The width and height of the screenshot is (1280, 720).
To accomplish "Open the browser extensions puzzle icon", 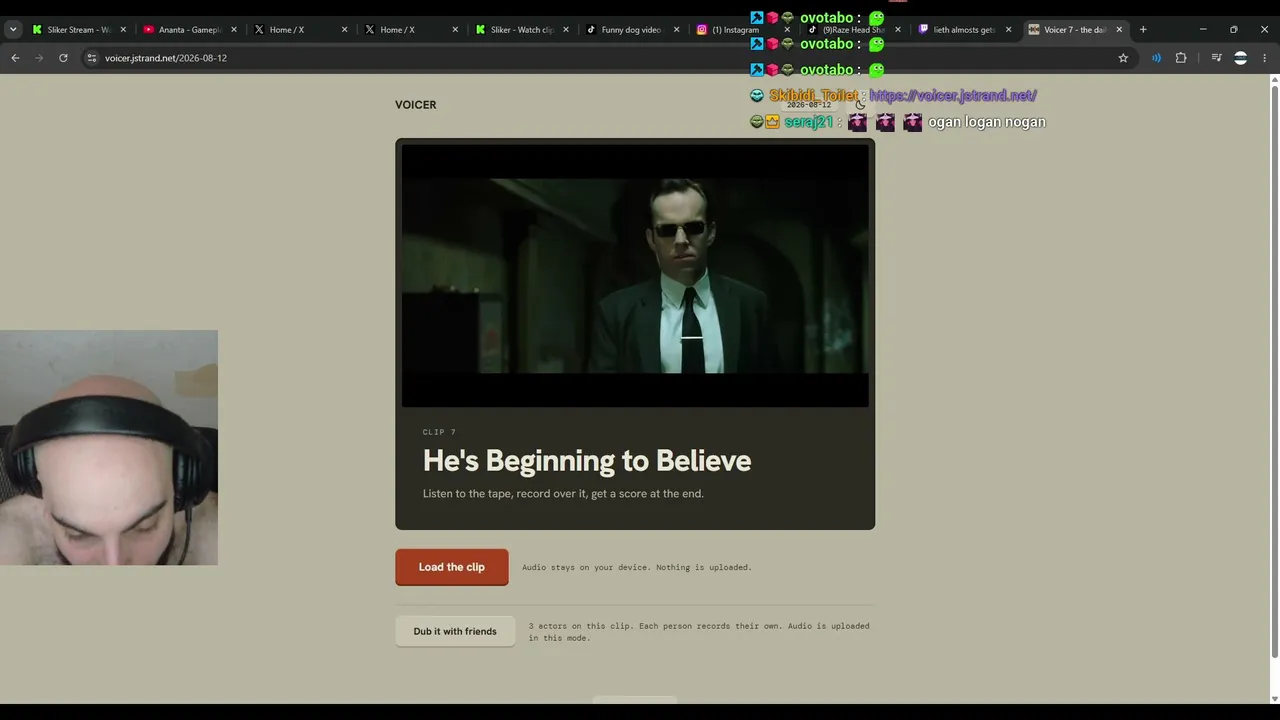I will coord(1181,58).
